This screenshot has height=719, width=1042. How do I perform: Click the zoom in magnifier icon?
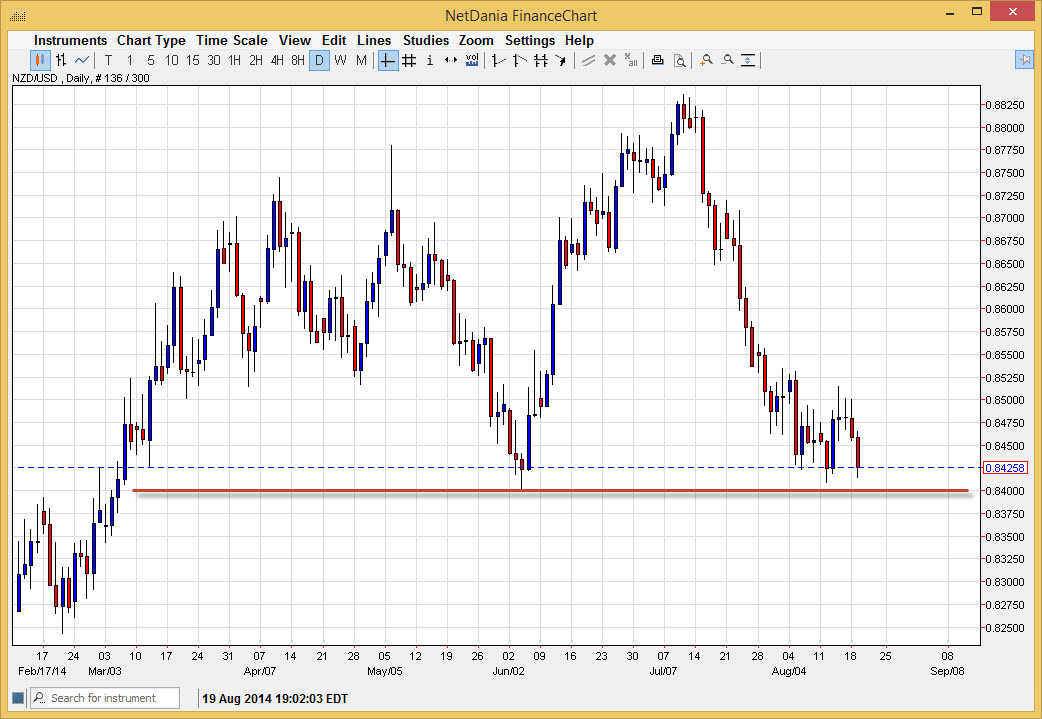click(706, 61)
